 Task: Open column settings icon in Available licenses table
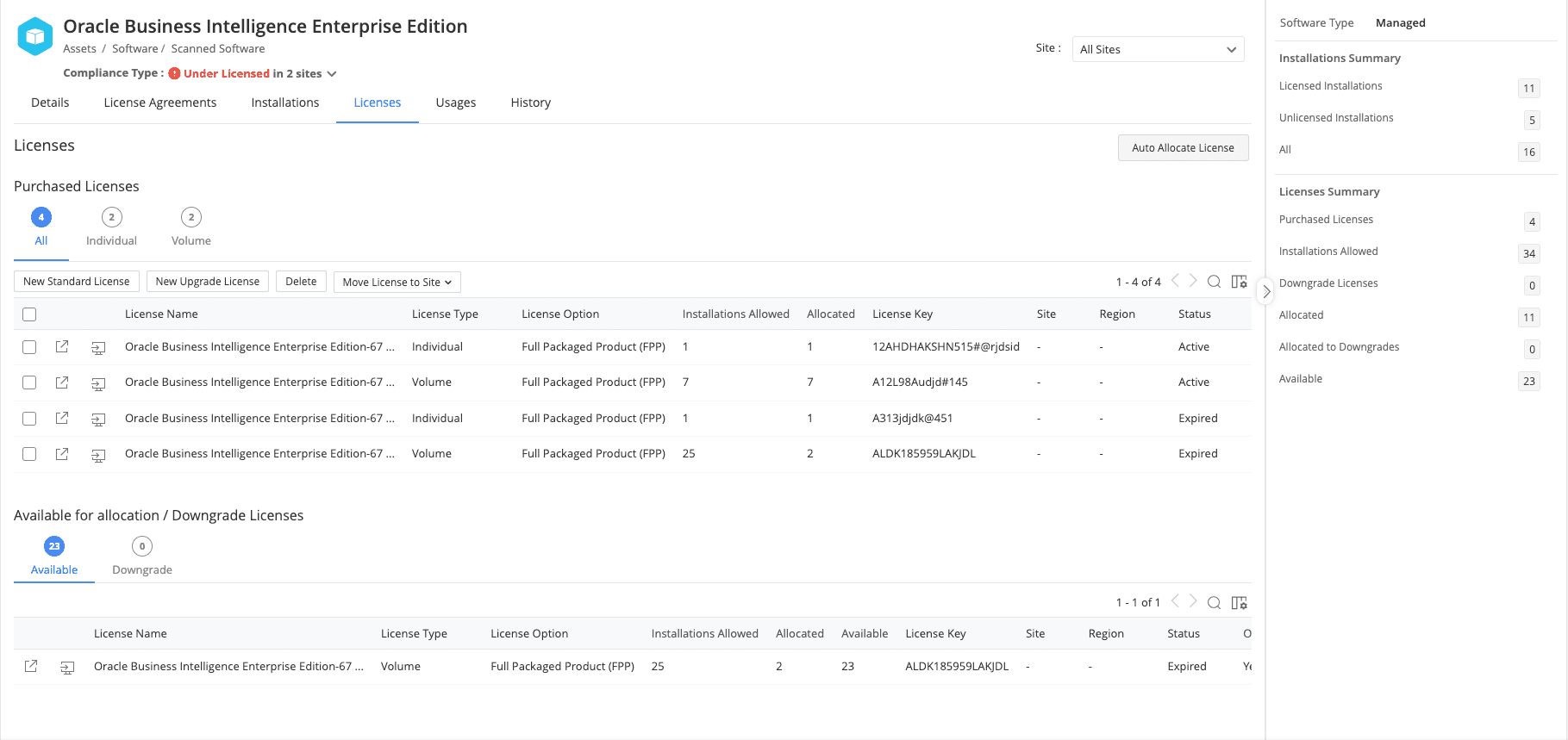click(1240, 602)
